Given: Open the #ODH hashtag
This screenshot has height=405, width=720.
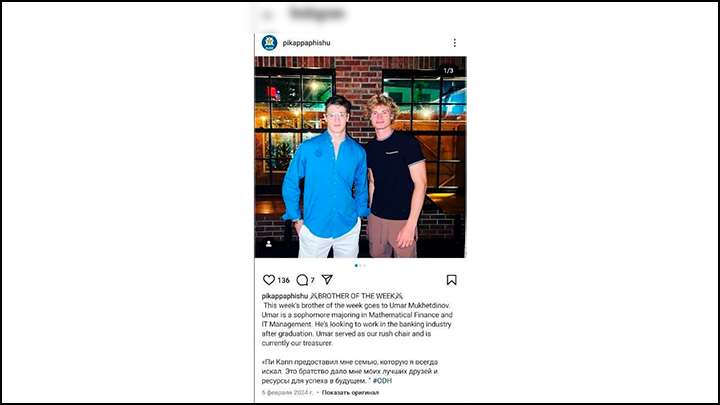Looking at the screenshot, I should [382, 381].
